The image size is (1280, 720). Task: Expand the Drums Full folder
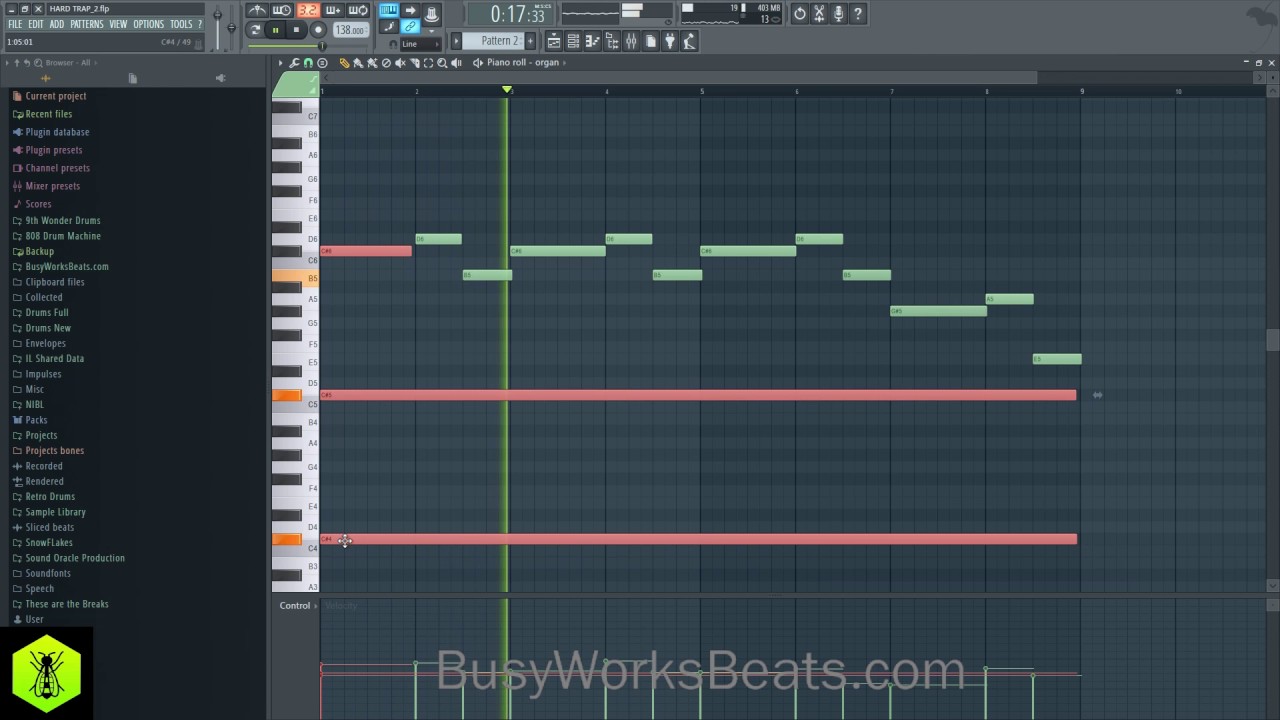(47, 313)
